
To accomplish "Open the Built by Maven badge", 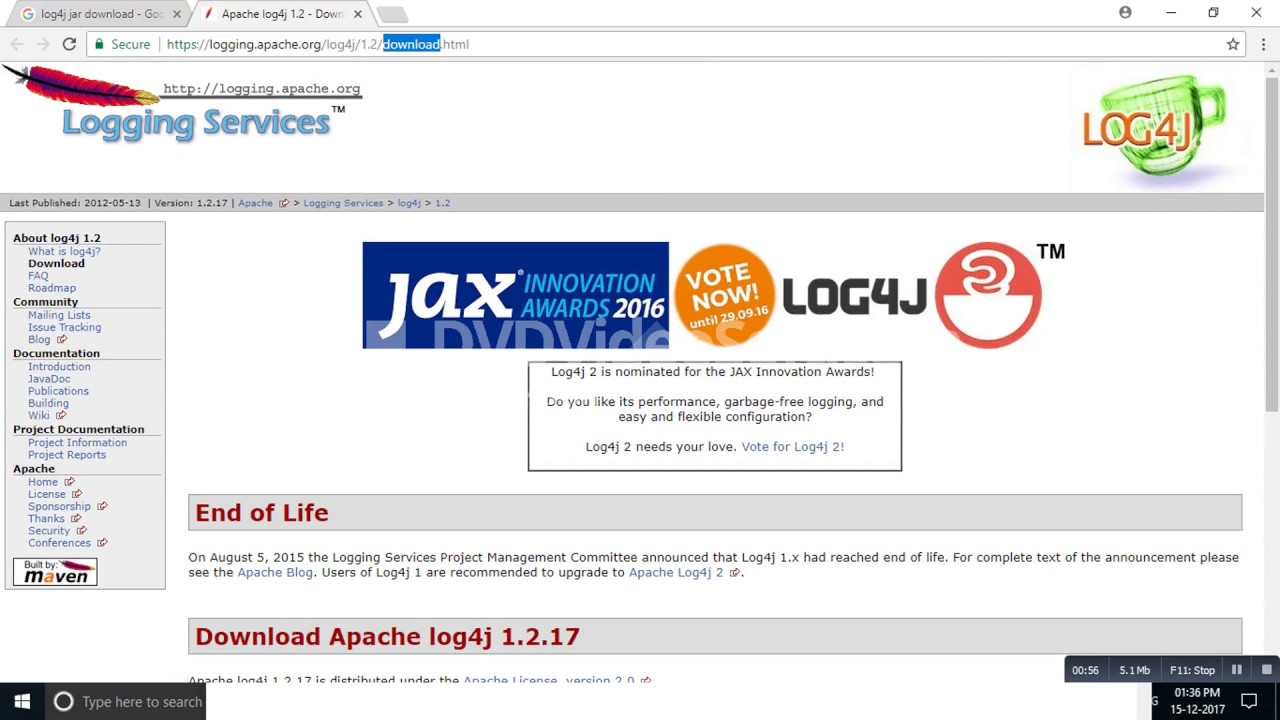I will click(56, 571).
